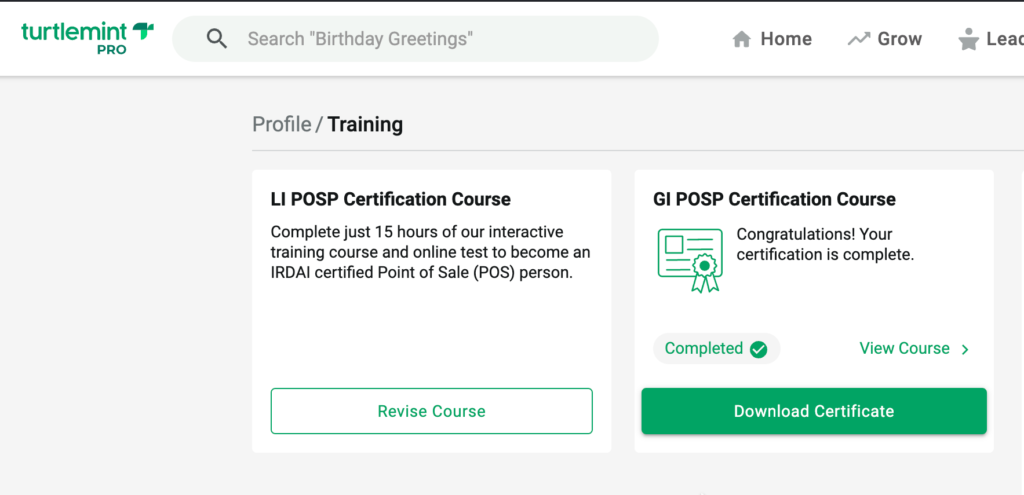Screen dimensions: 1024x495
Task: Click the View Course chevron arrow
Action: click(x=965, y=350)
